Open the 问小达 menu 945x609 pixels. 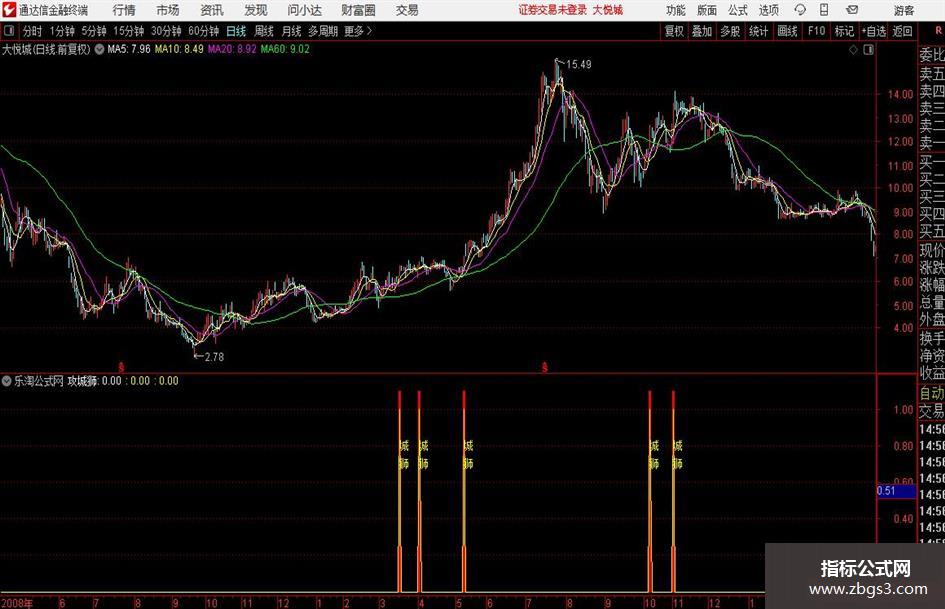tap(304, 10)
